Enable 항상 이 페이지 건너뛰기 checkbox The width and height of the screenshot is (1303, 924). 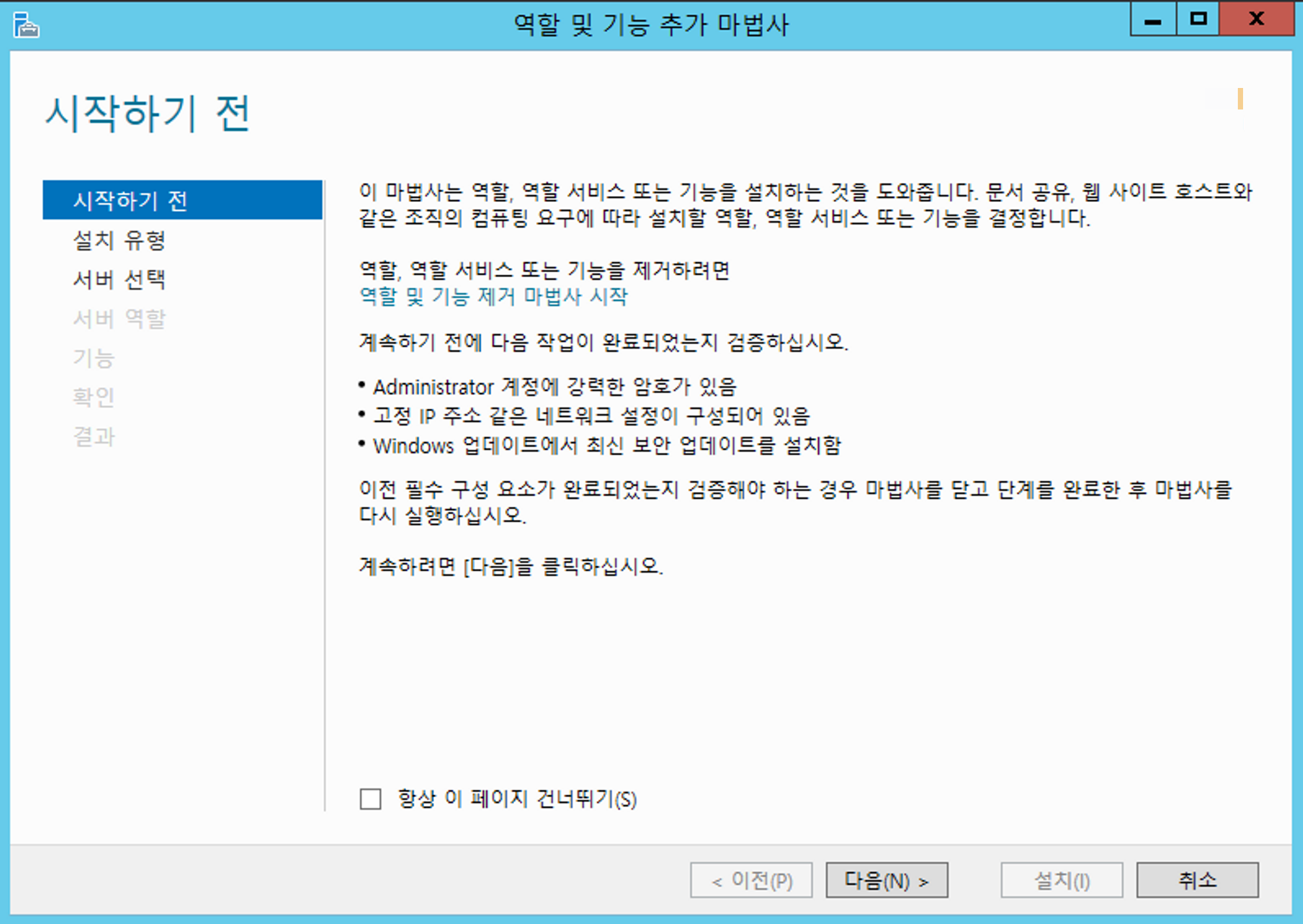pyautogui.click(x=371, y=798)
